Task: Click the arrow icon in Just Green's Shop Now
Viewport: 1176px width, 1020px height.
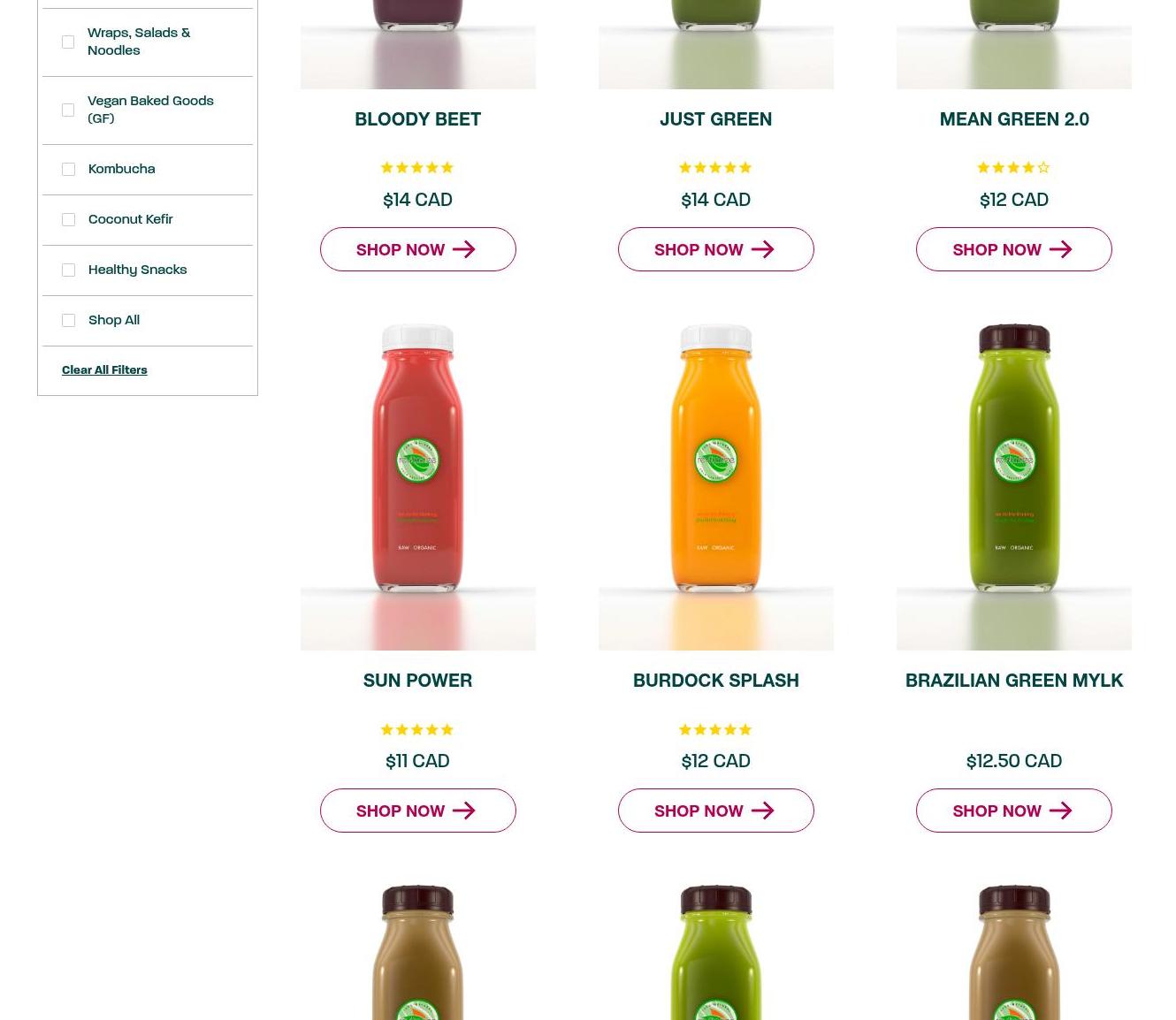Action: [x=762, y=249]
